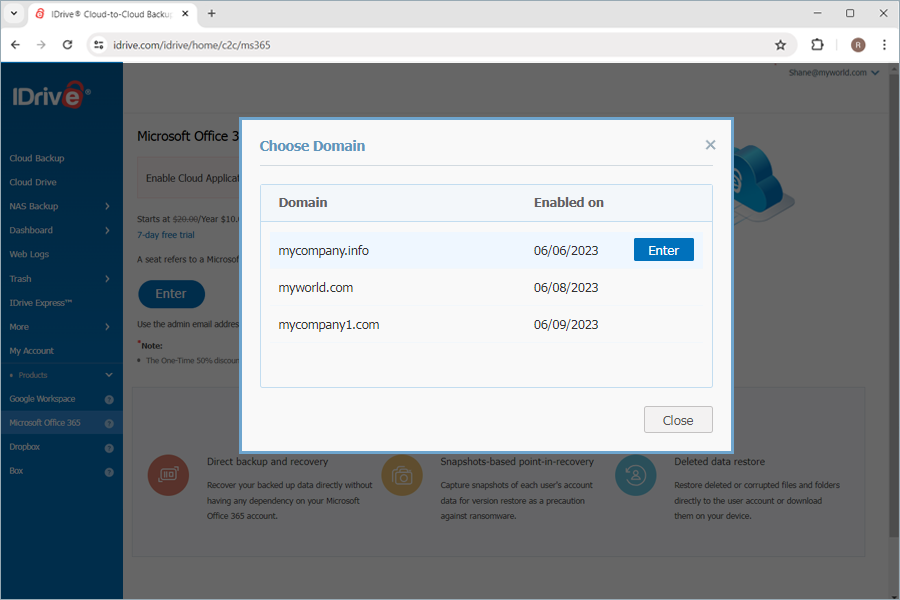Click help icon next to Dropbox

coord(109,448)
